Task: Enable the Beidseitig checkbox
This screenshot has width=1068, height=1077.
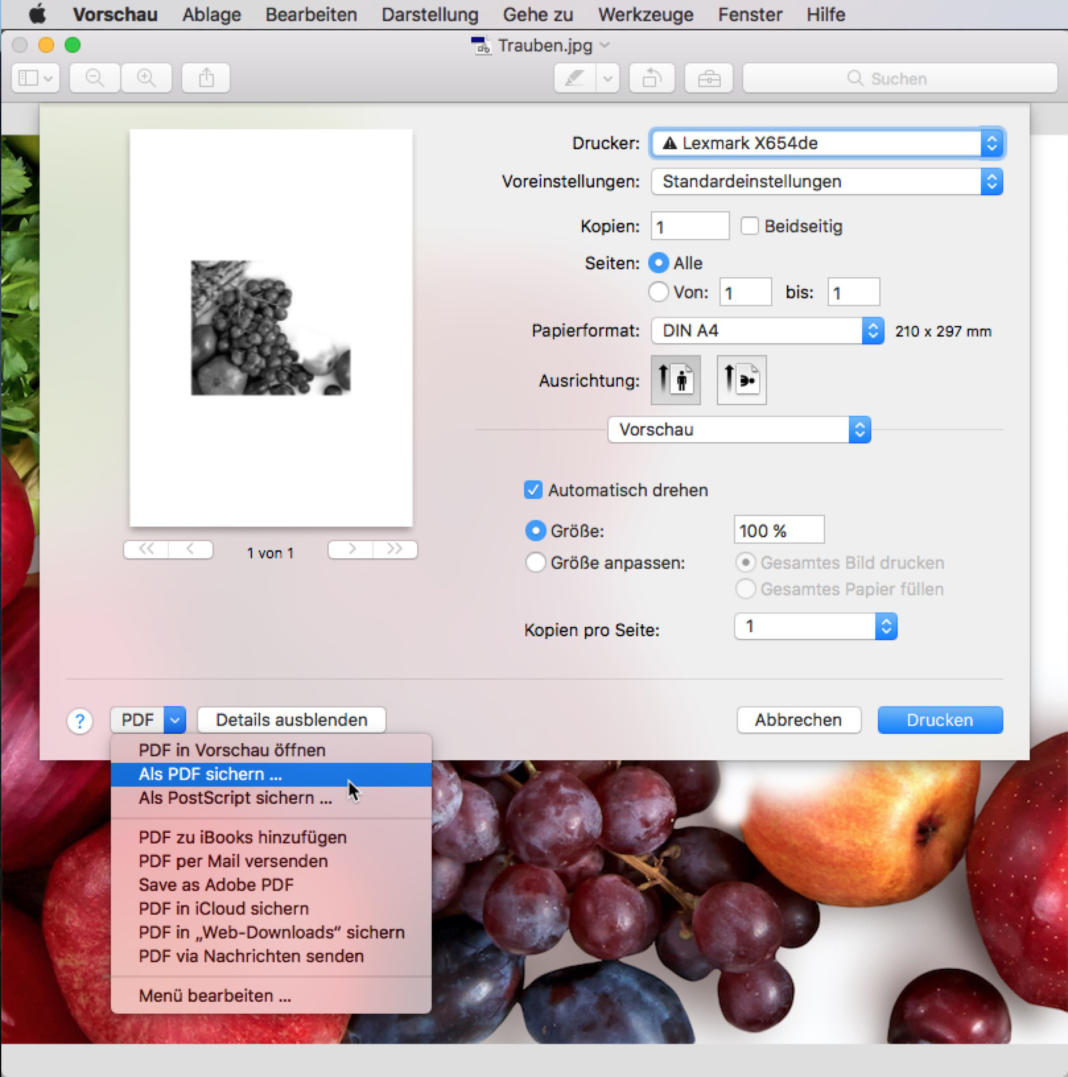Action: coord(750,227)
